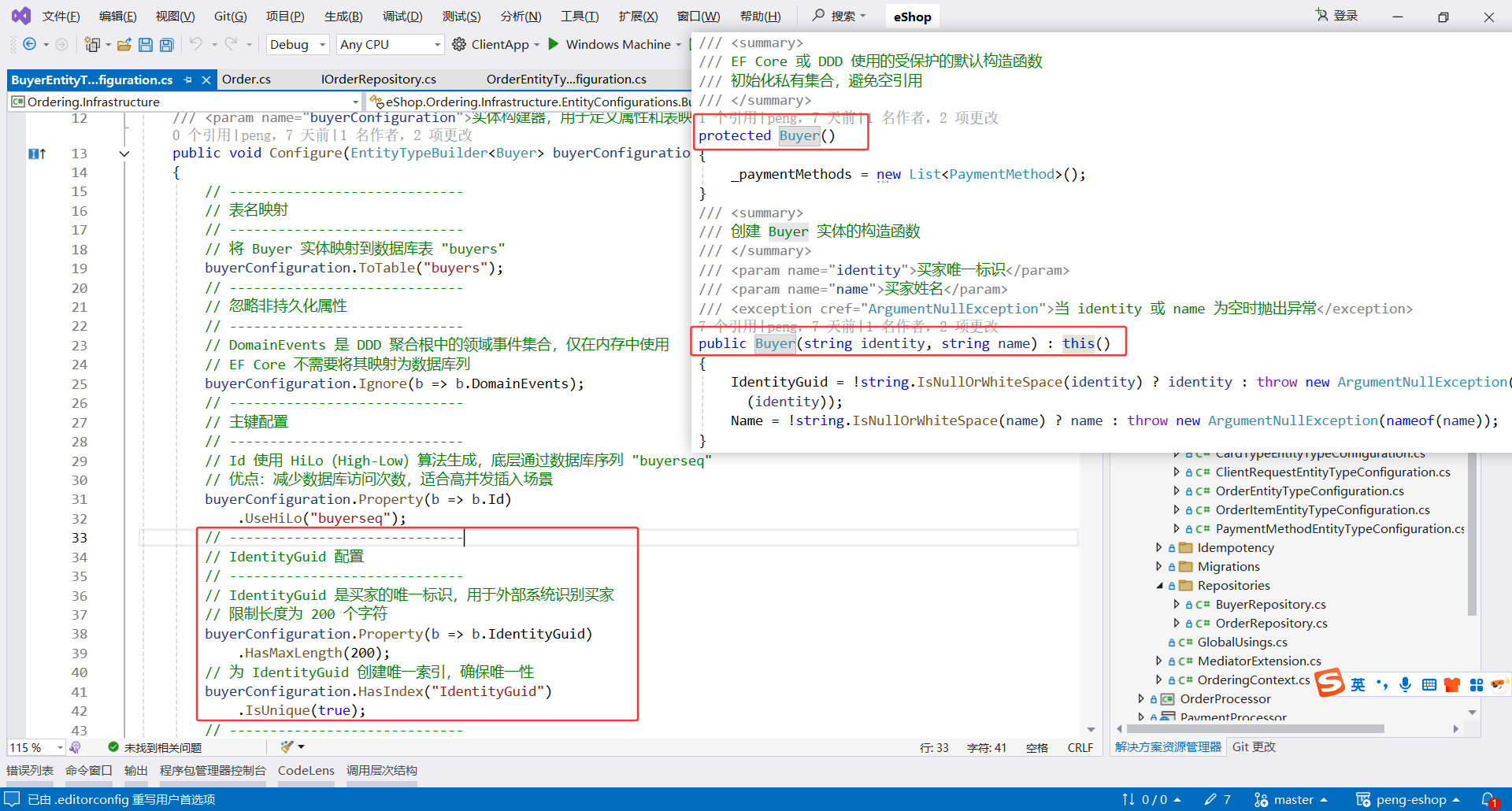Click the new project toolbar icon

93,44
